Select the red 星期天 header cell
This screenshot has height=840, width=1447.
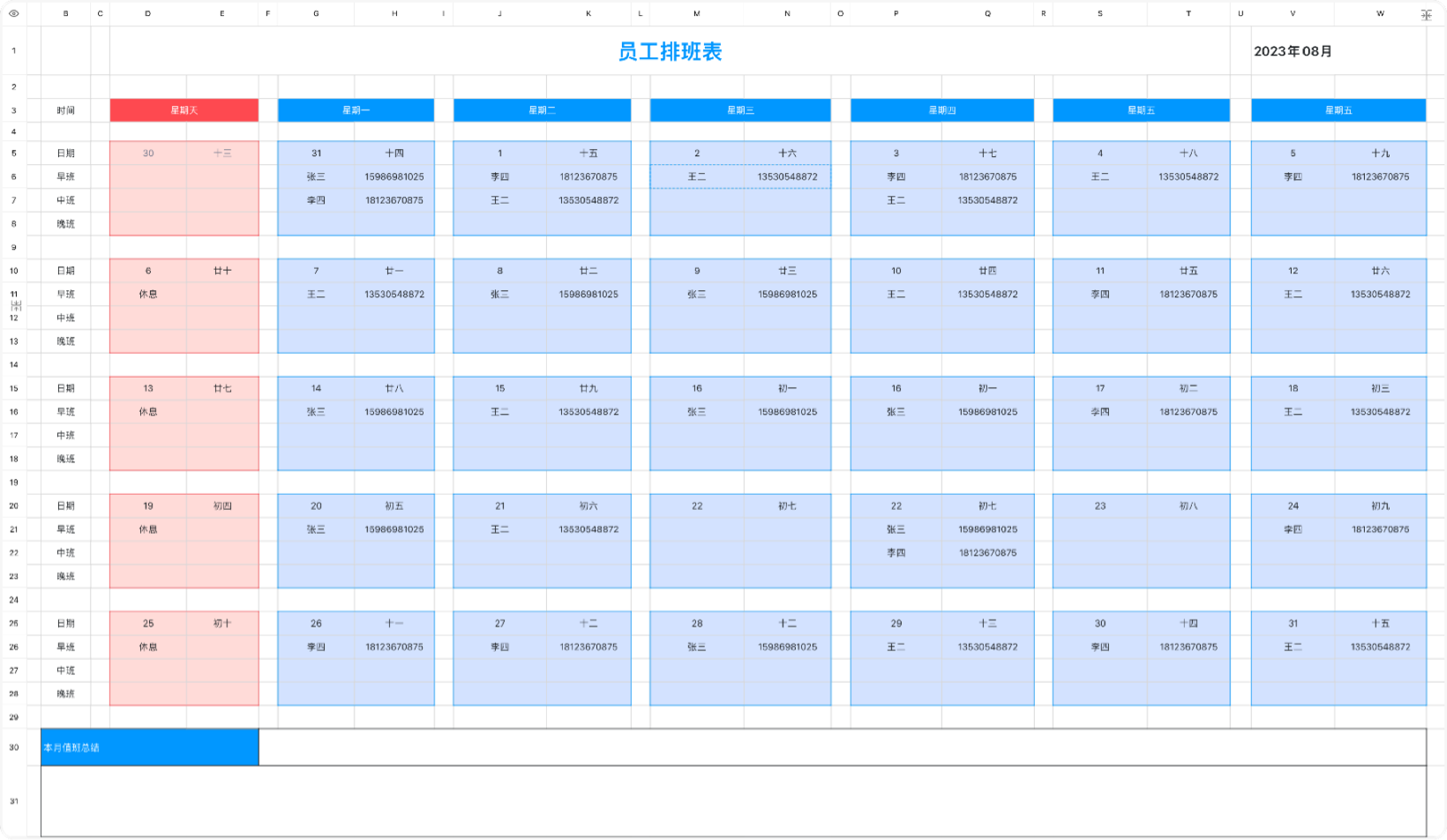coord(184,110)
